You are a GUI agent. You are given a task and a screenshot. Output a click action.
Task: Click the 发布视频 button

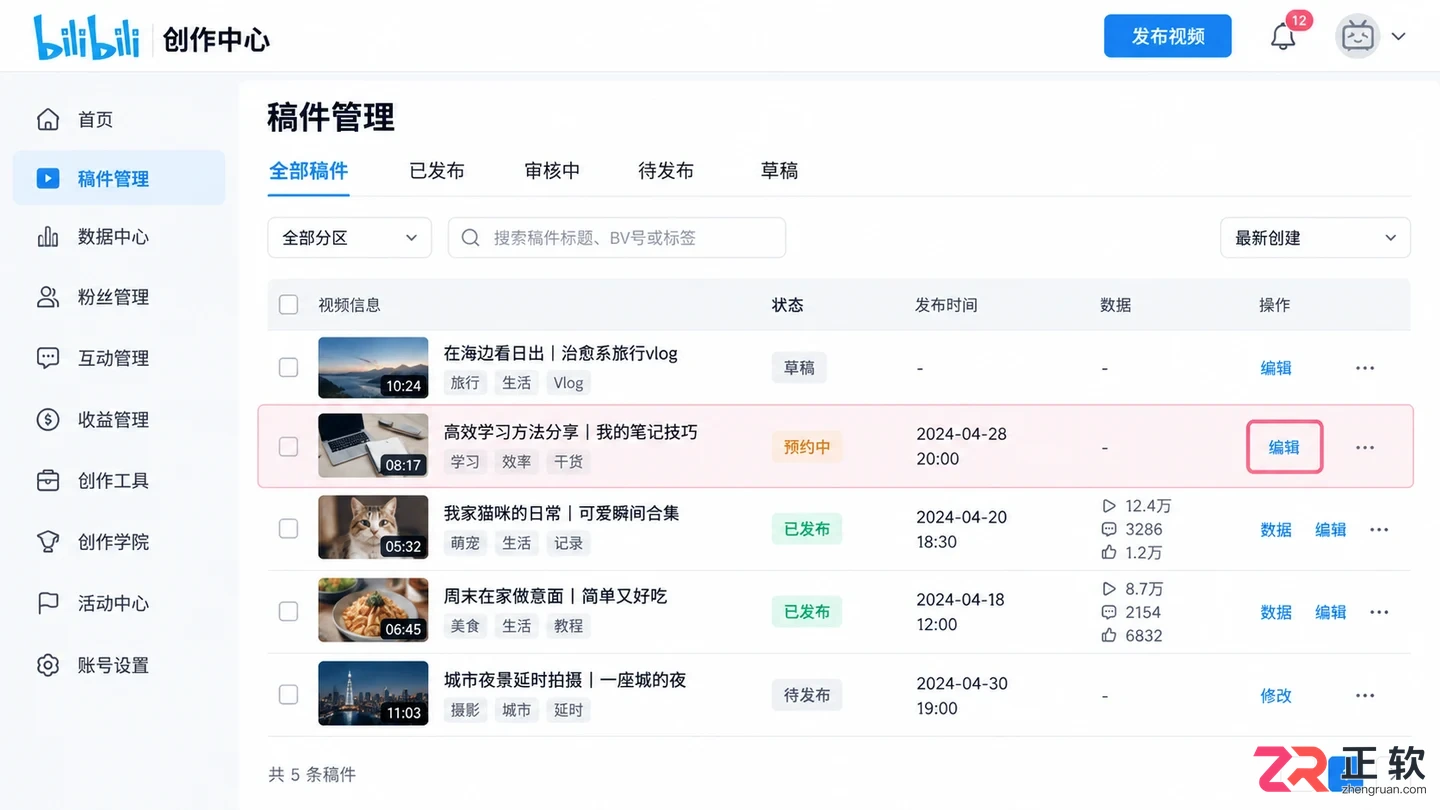tap(1168, 36)
